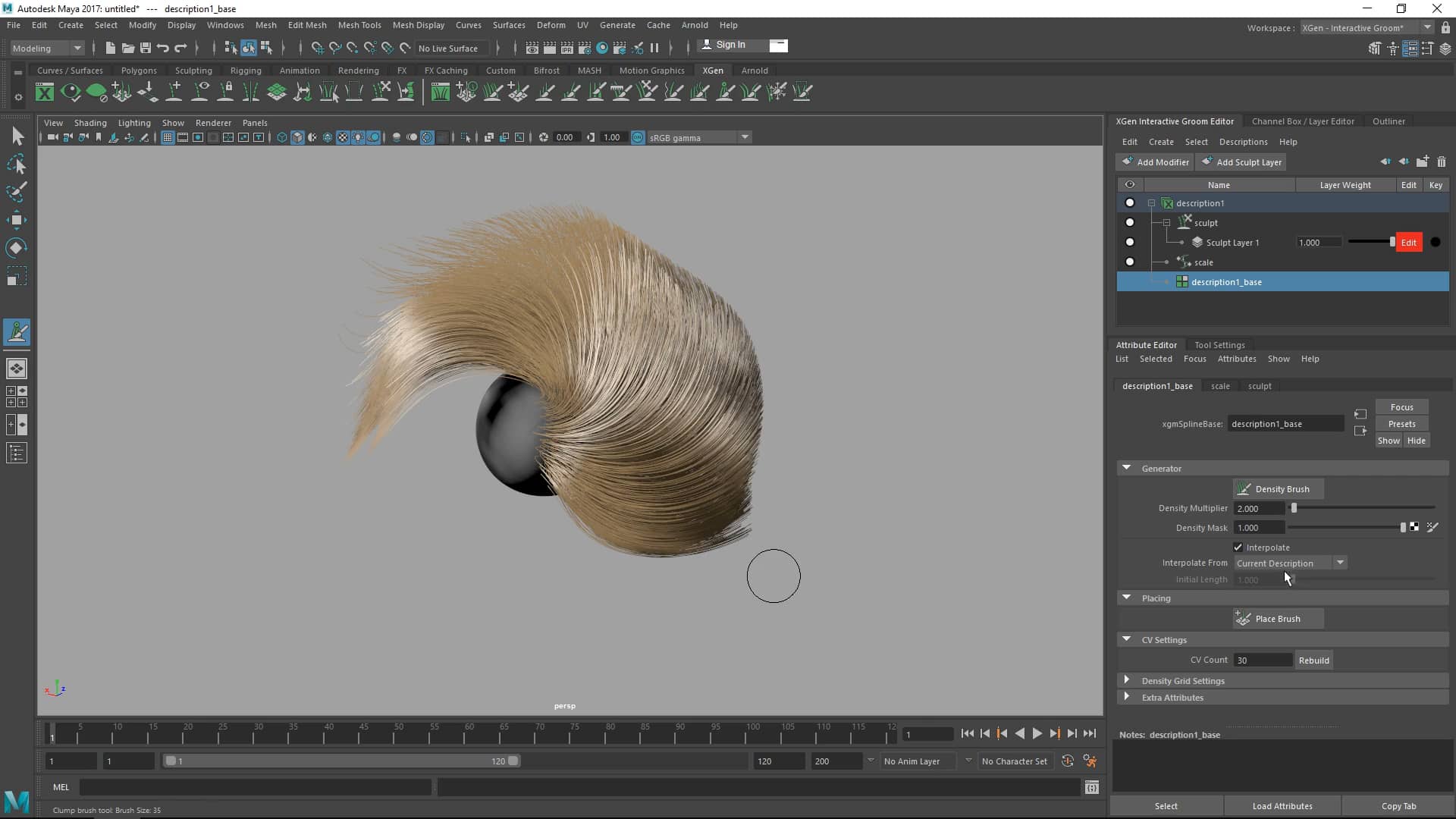Enable the Interpolate checkbox
The height and width of the screenshot is (819, 1456).
1238,547
